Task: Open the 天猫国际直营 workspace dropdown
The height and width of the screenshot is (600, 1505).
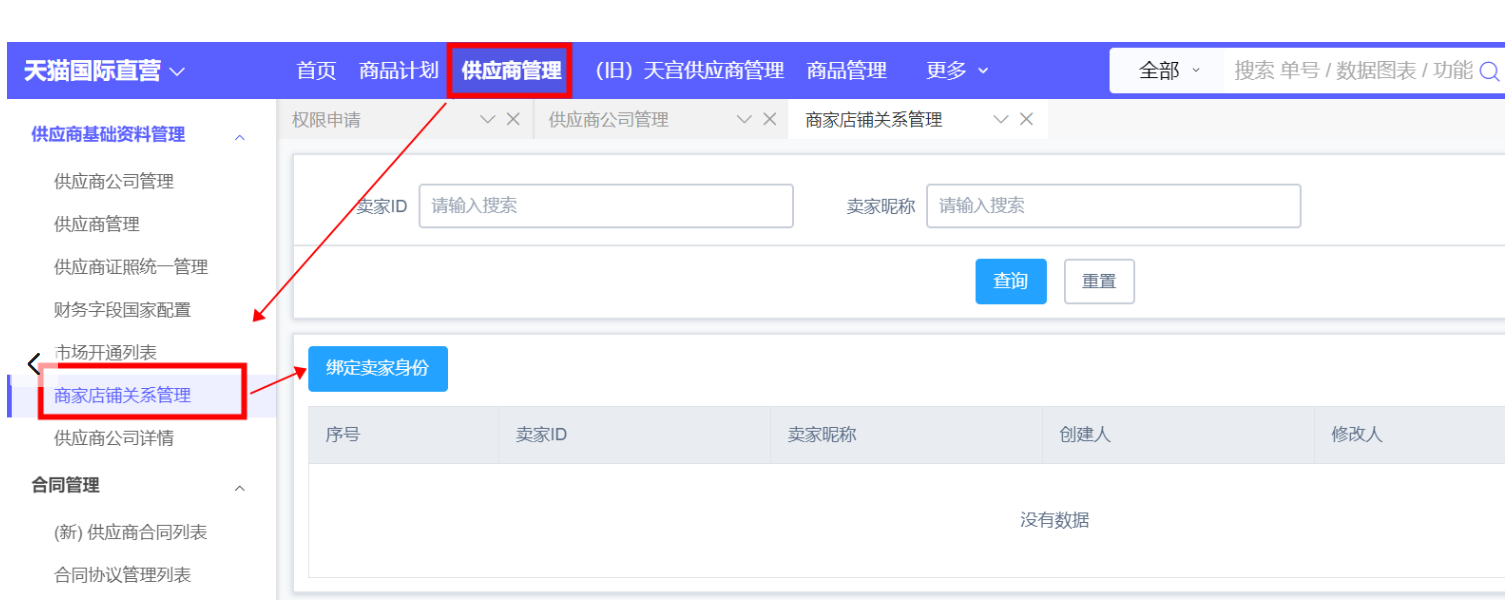Action: click(105, 71)
